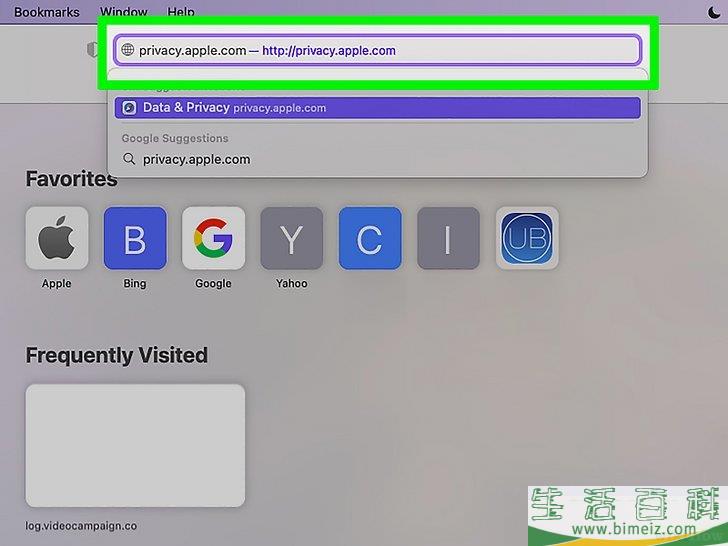Click the globe icon in address bar
This screenshot has width=728, height=546.
pyautogui.click(x=127, y=50)
